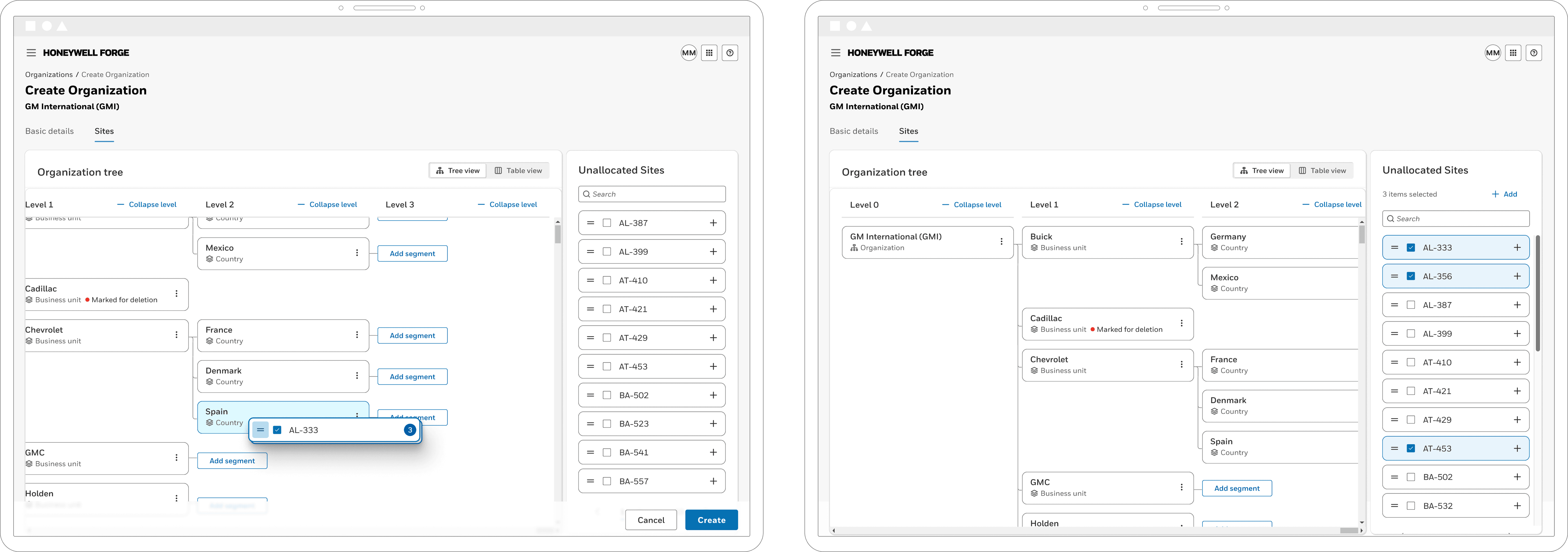The image size is (1568, 552).
Task: Click Add link beside 3 items selected
Action: pyautogui.click(x=1504, y=194)
